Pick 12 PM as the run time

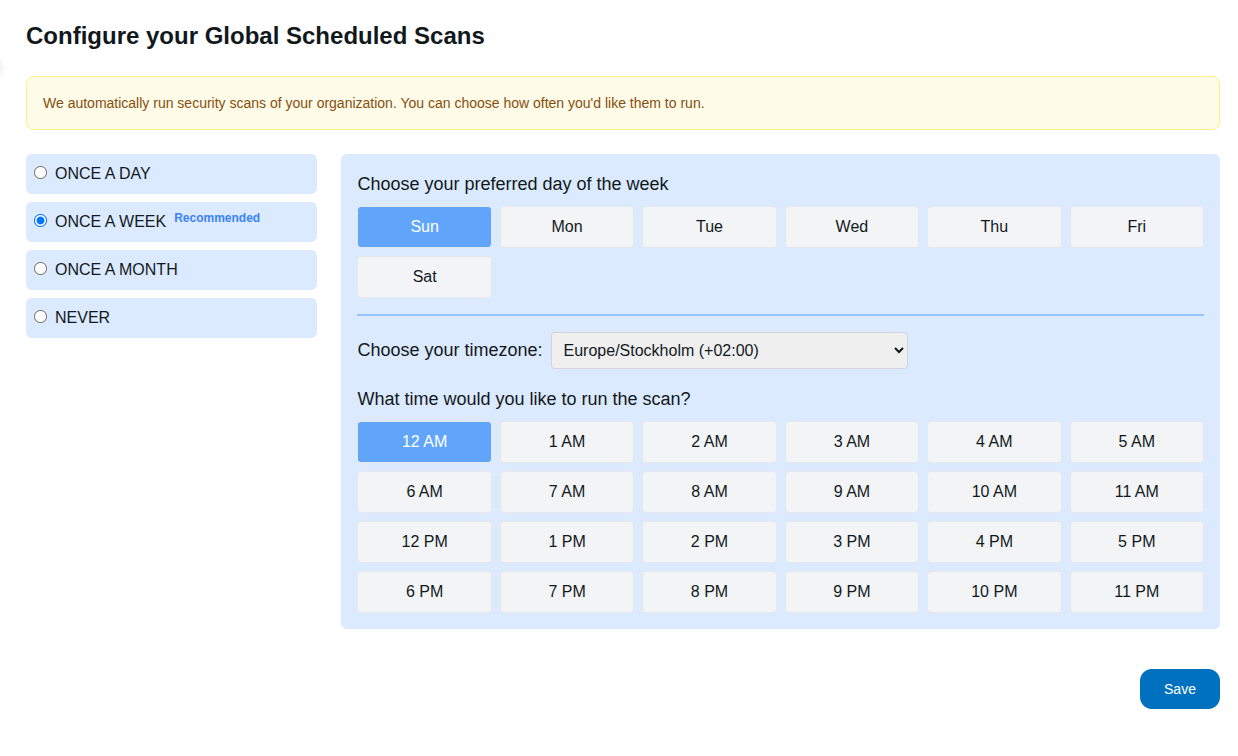click(424, 541)
